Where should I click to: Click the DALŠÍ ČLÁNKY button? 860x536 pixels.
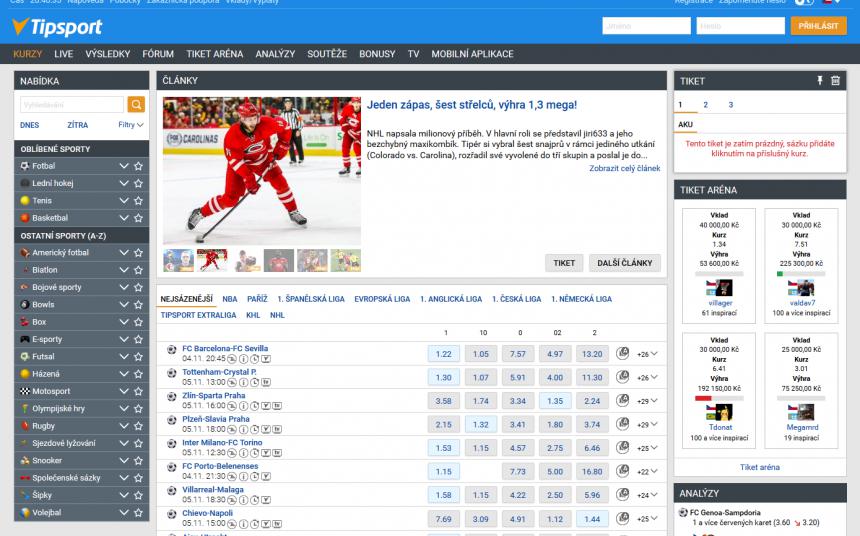point(625,263)
